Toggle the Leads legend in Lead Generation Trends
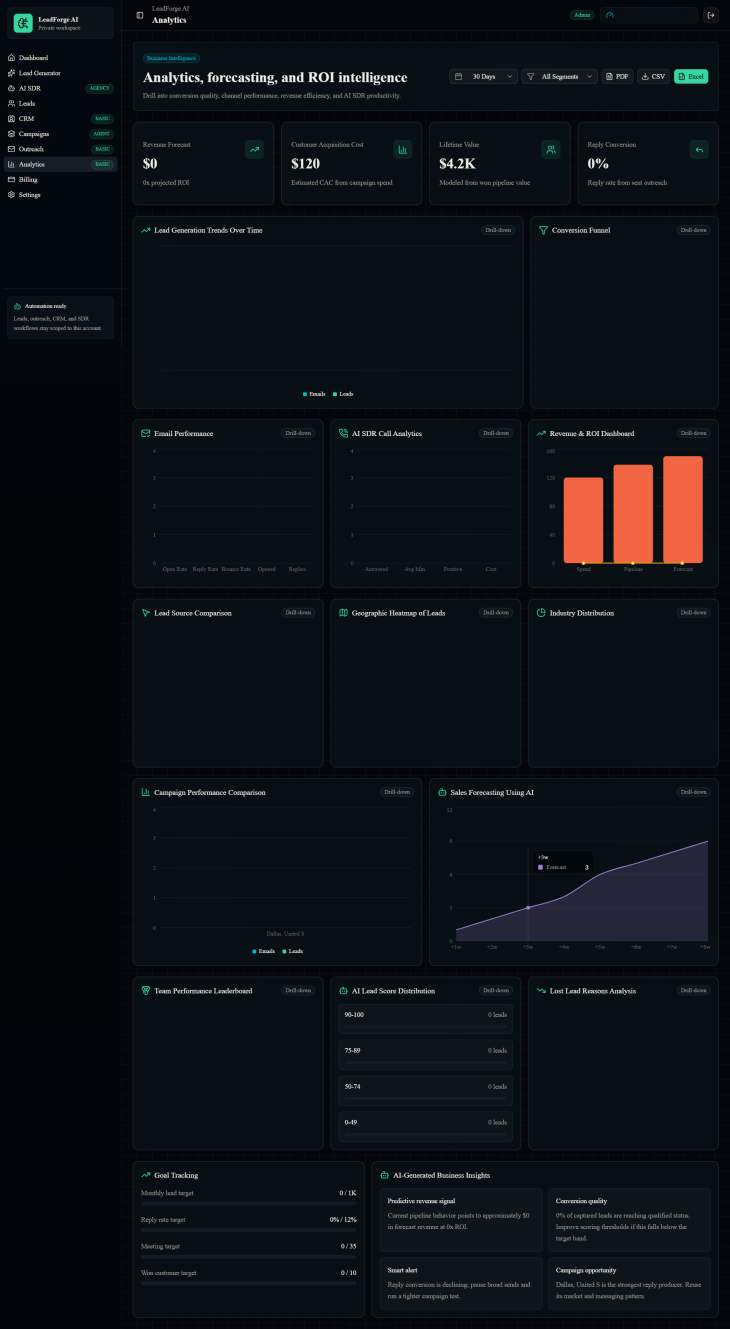This screenshot has width=730, height=1329. 343,394
